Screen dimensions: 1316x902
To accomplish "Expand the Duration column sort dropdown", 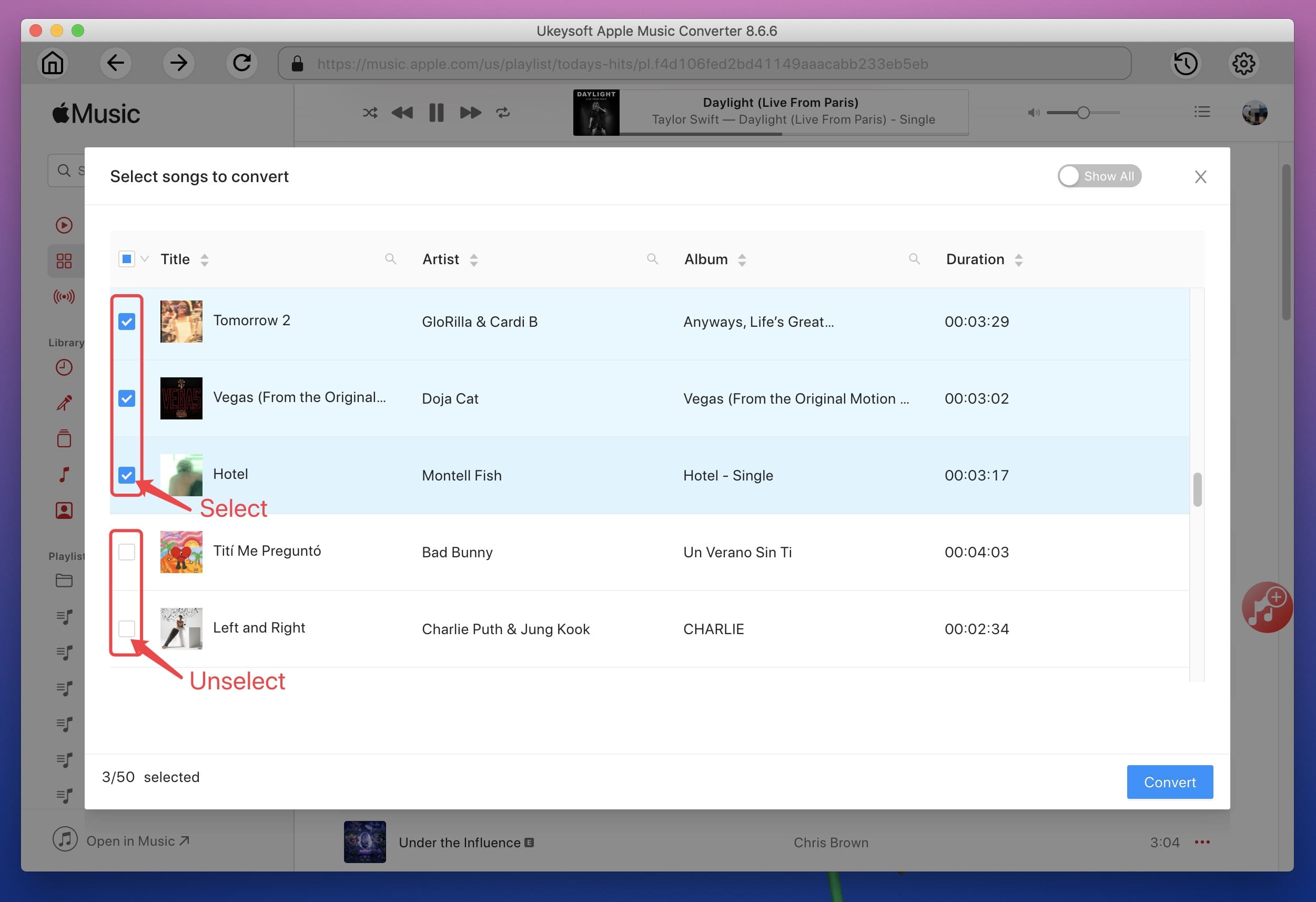I will [x=1018, y=260].
